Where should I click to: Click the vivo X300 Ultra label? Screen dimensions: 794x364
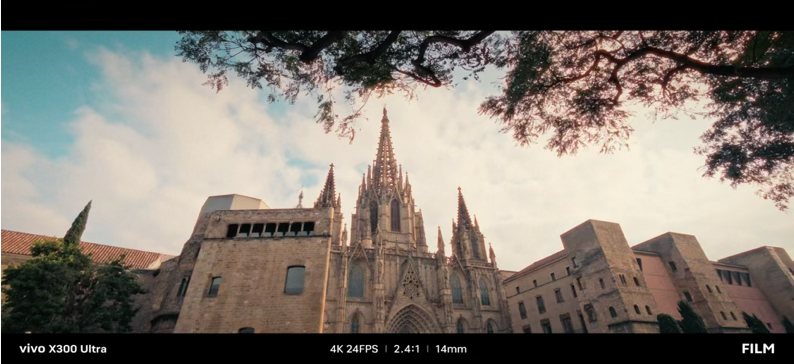(63, 349)
